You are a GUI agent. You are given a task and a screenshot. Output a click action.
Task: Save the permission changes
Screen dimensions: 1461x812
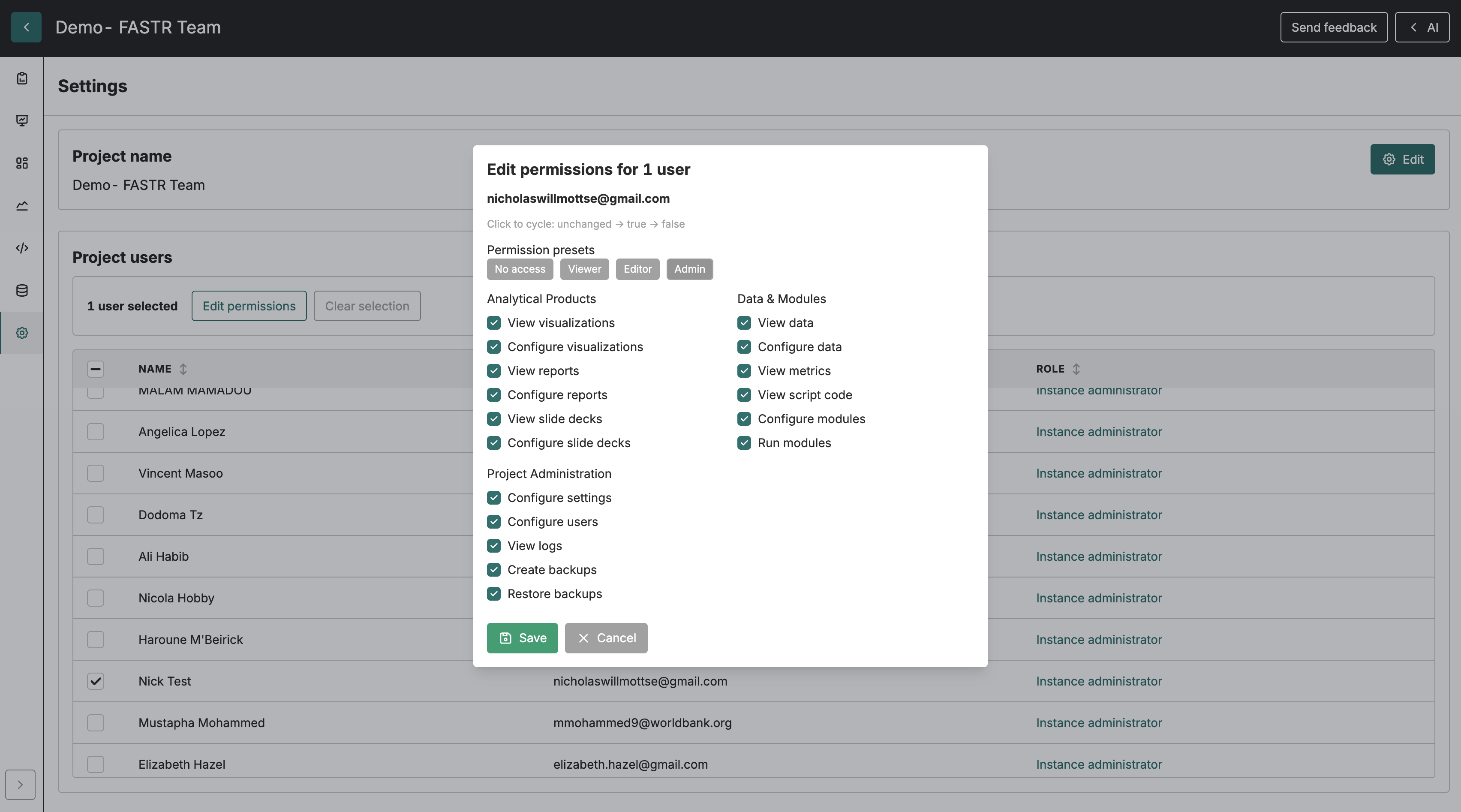tap(522, 638)
